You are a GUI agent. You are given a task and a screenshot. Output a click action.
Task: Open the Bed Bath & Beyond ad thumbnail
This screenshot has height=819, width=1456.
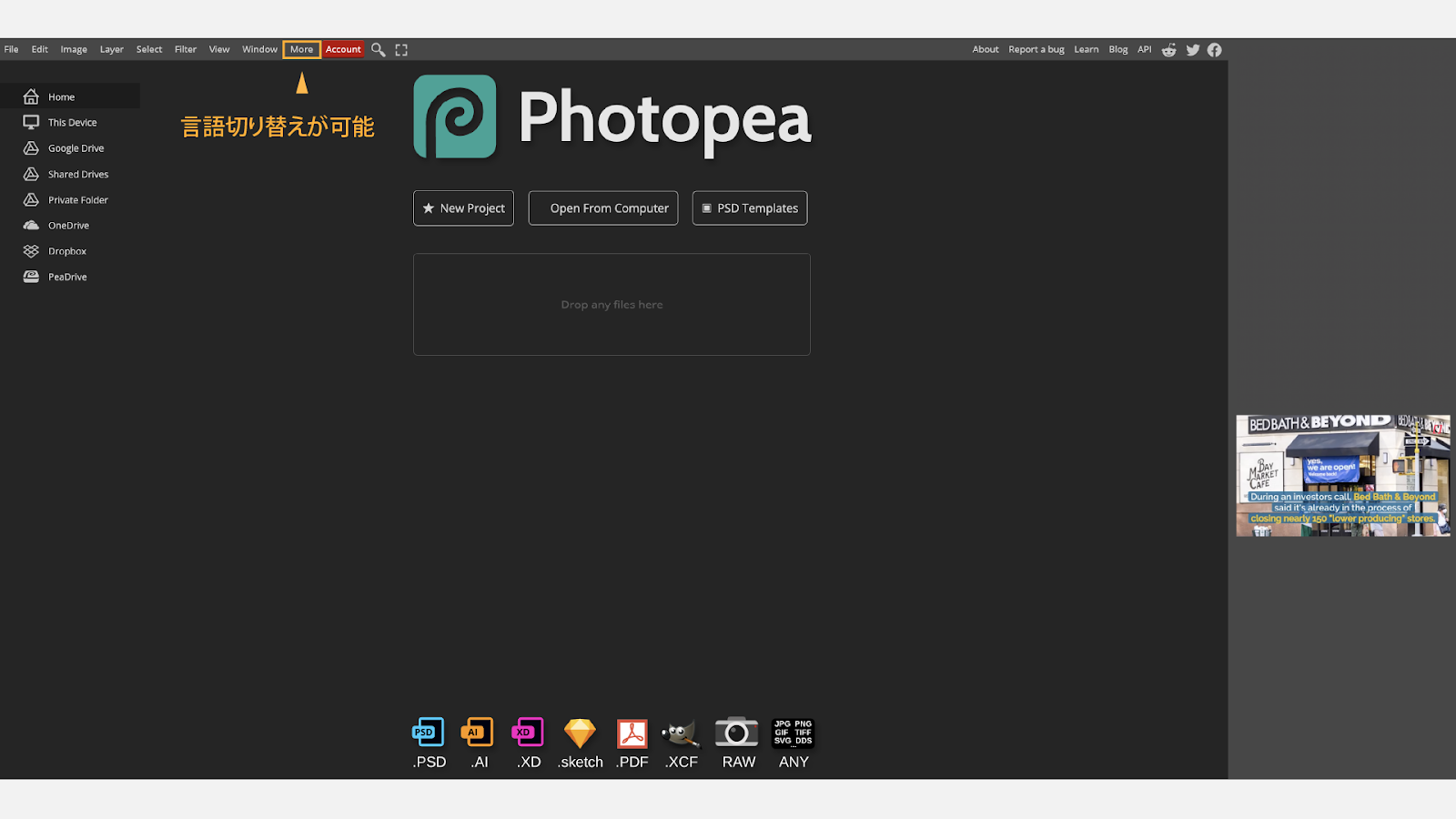point(1343,476)
